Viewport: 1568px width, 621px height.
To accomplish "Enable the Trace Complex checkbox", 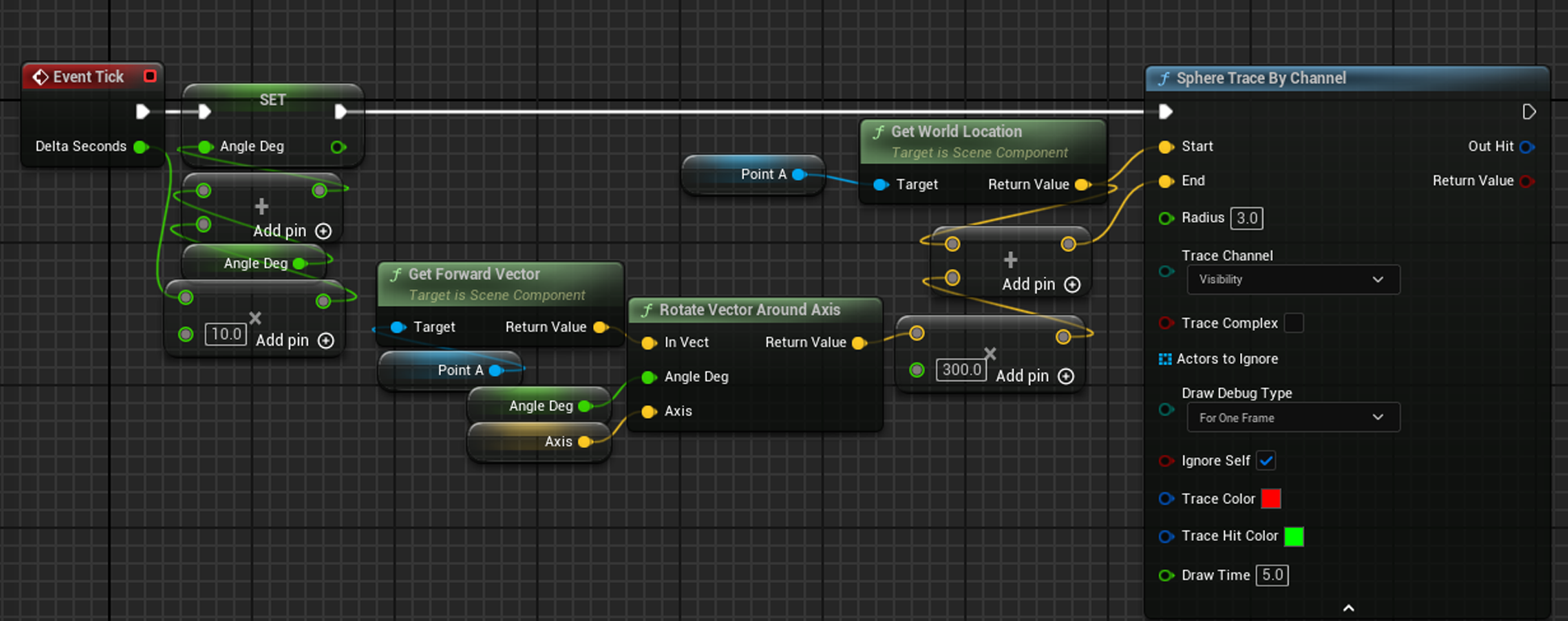I will pyautogui.click(x=1293, y=323).
